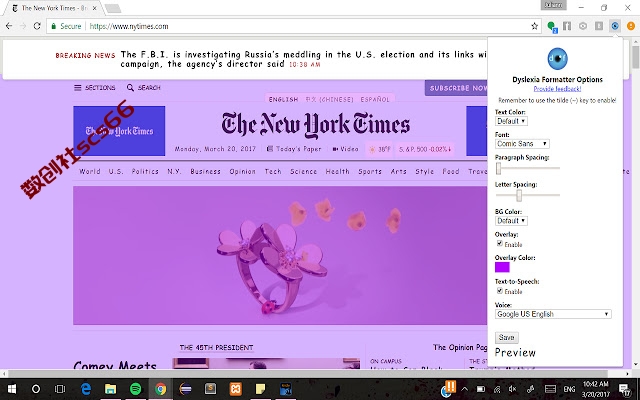
Task: Click the dyslexia formatter eye logo
Action: click(557, 59)
